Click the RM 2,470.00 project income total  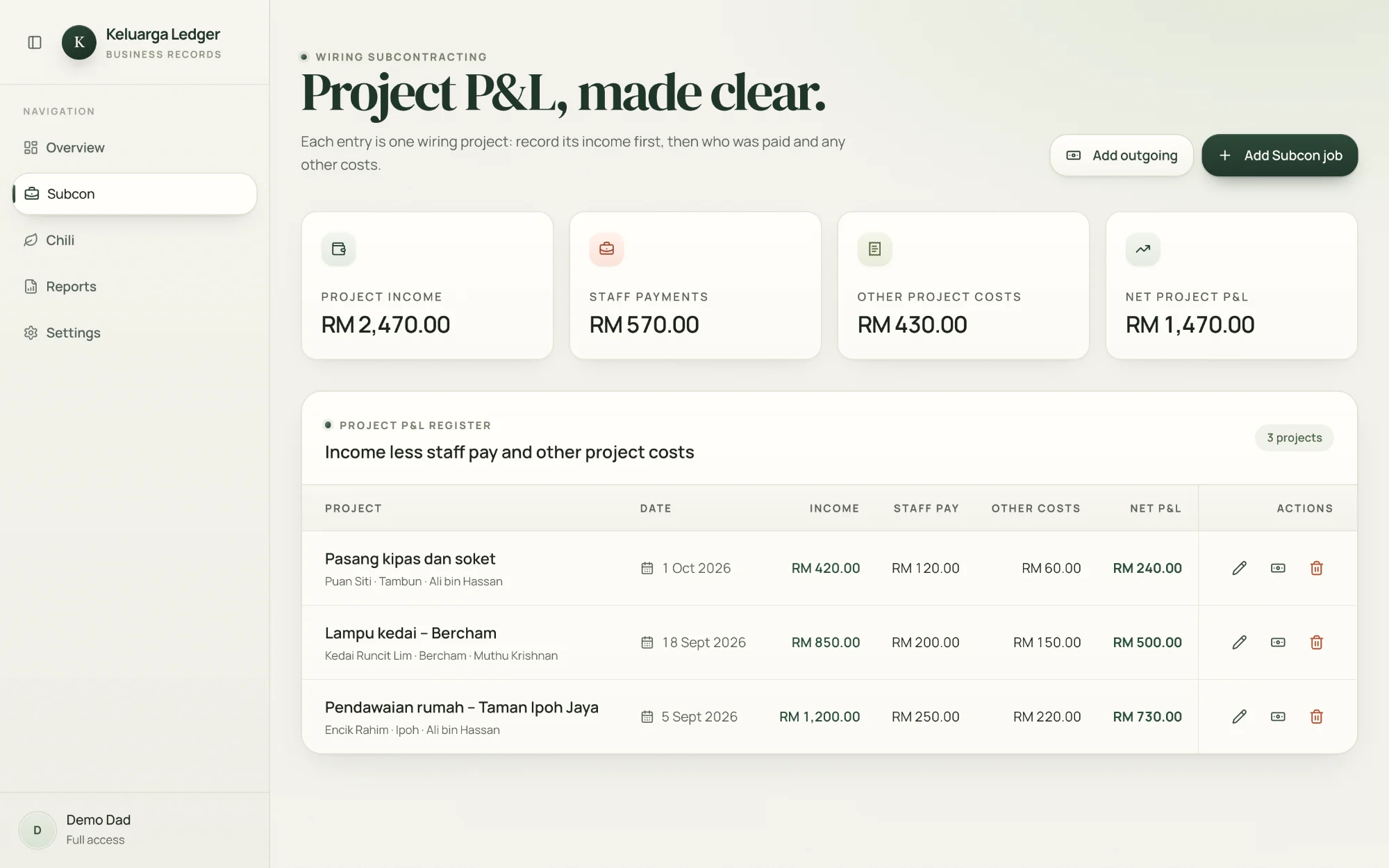click(385, 324)
